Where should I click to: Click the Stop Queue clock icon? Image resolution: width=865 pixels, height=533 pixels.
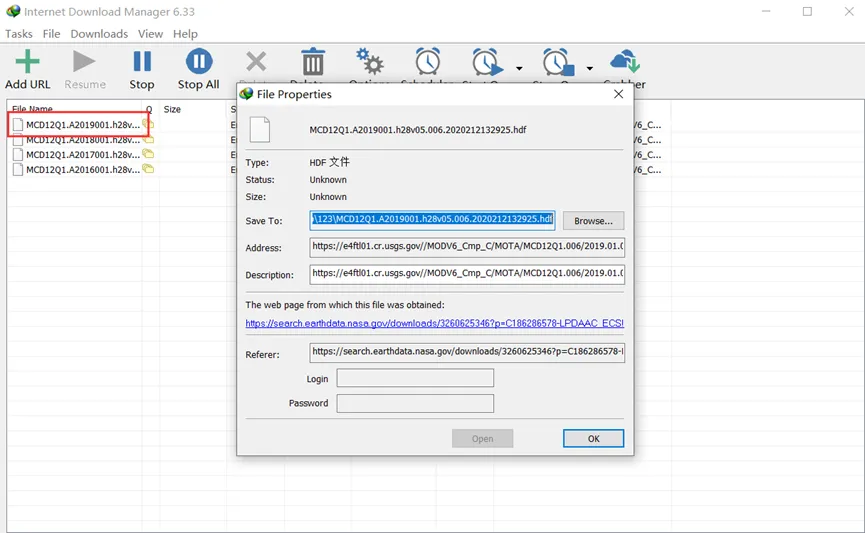[x=558, y=62]
